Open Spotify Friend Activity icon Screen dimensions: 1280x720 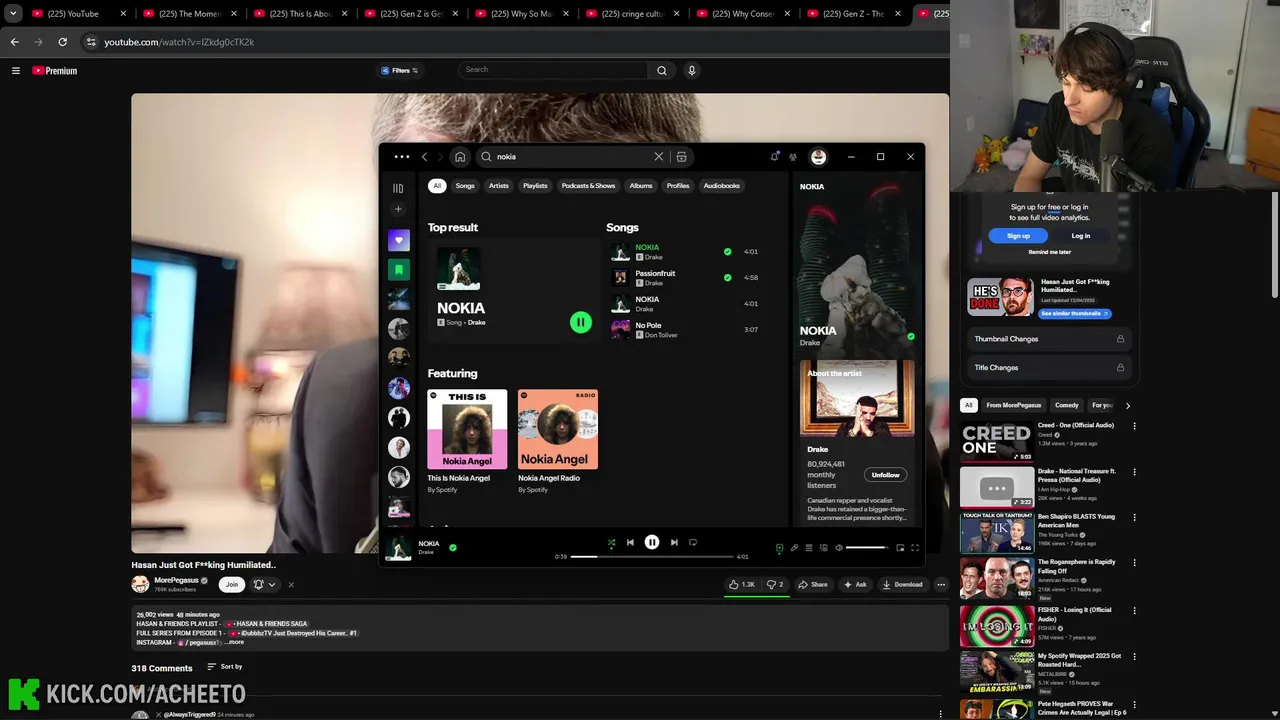tap(793, 157)
